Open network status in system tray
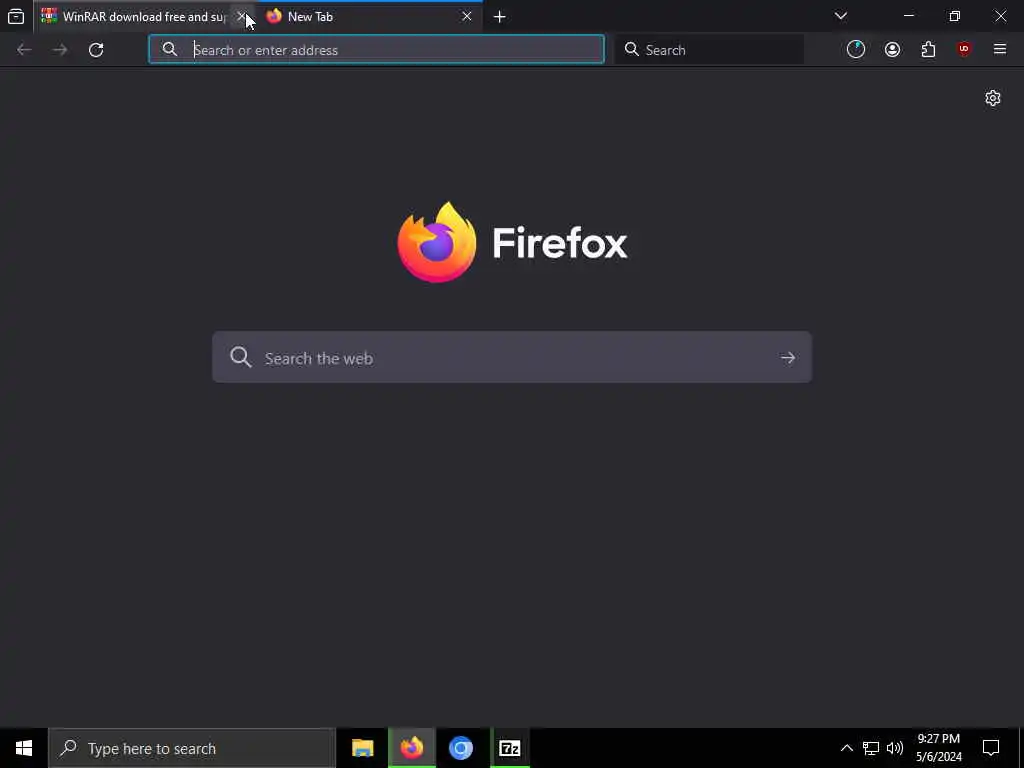 pyautogui.click(x=871, y=748)
